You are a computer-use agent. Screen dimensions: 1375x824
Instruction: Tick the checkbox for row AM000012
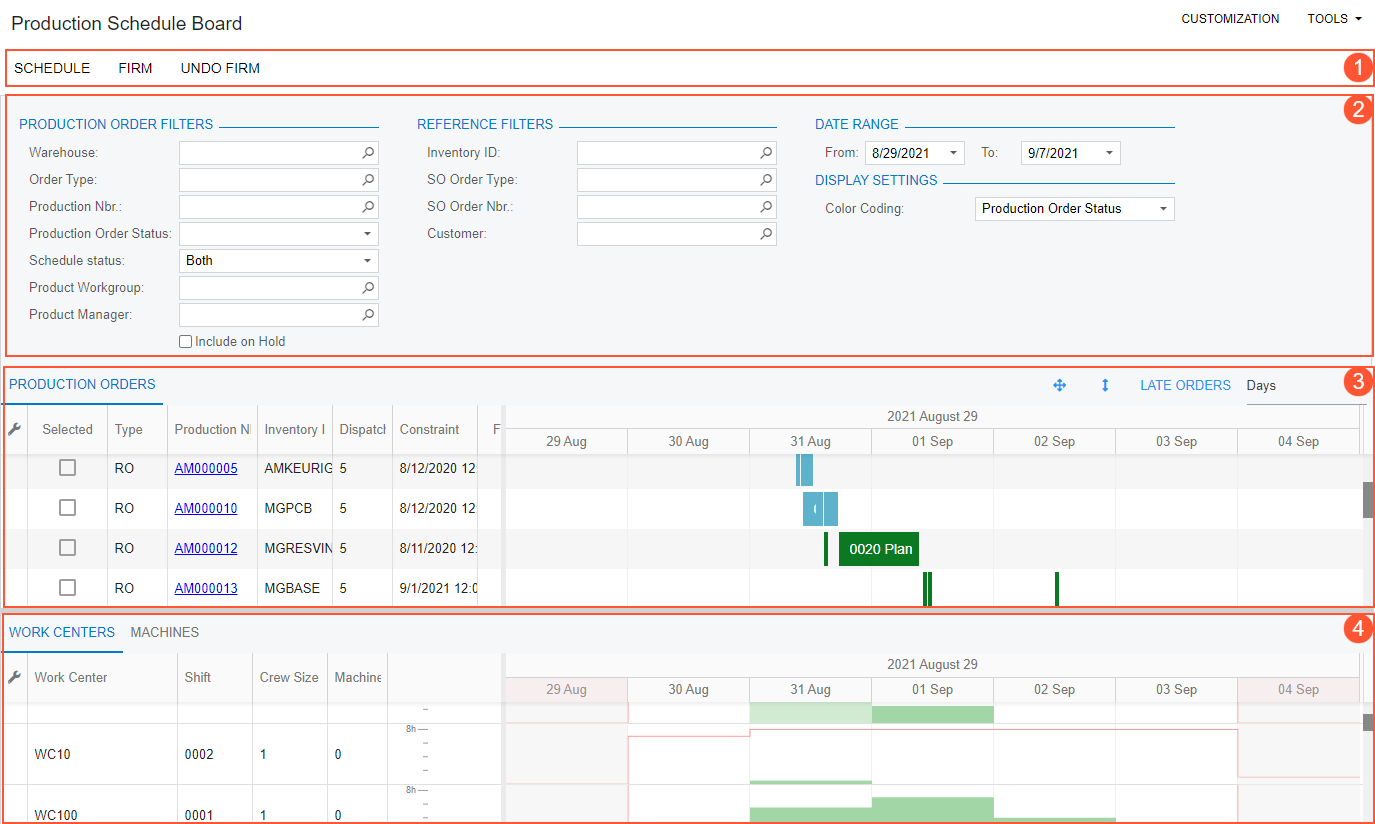pyautogui.click(x=67, y=548)
